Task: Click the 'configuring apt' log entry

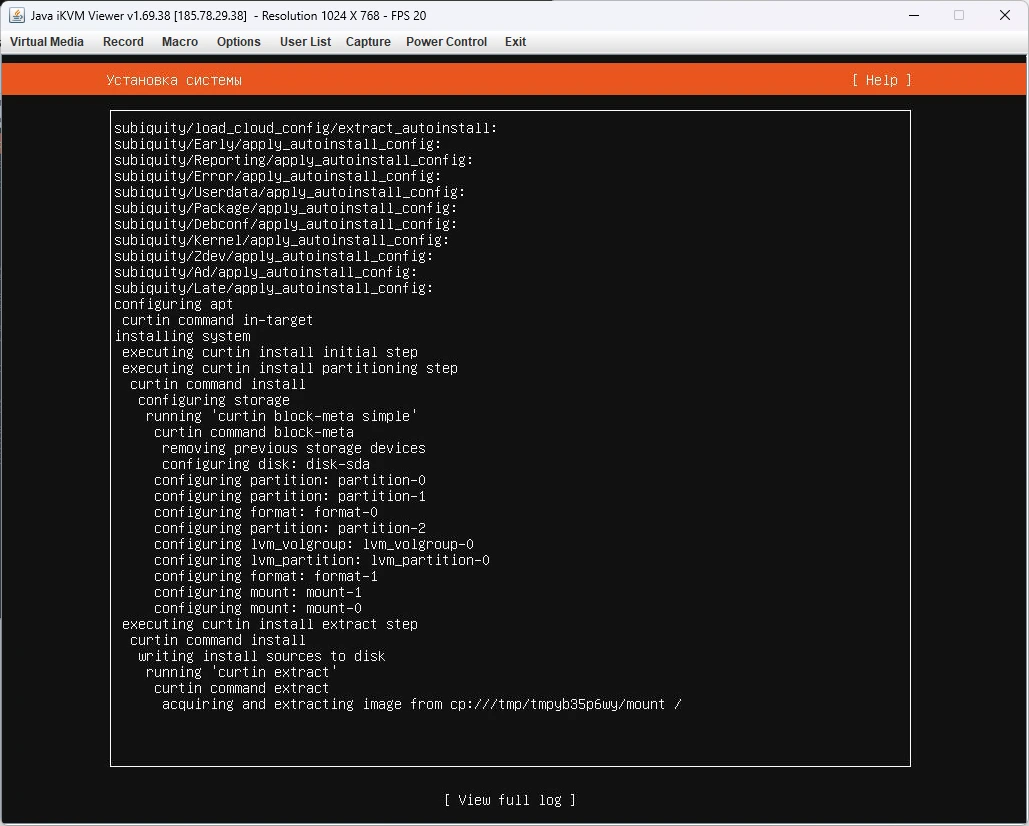Action: (173, 304)
